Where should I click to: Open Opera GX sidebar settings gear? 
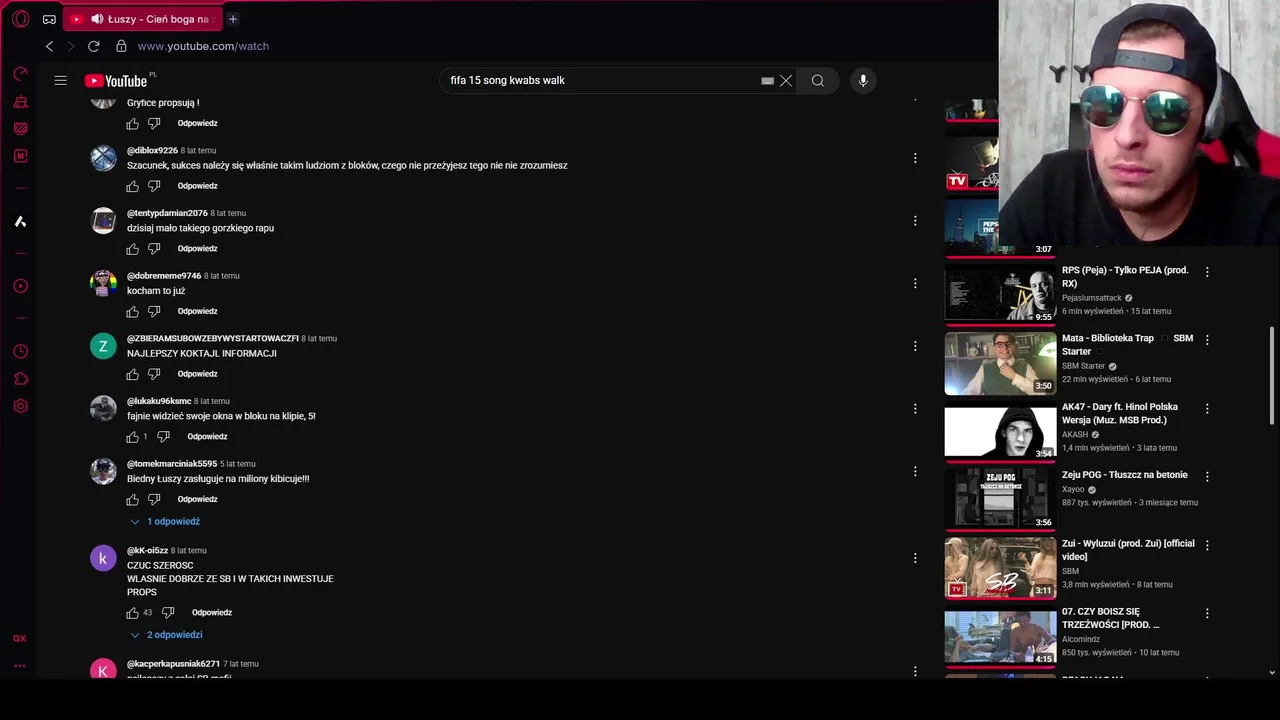[20, 406]
